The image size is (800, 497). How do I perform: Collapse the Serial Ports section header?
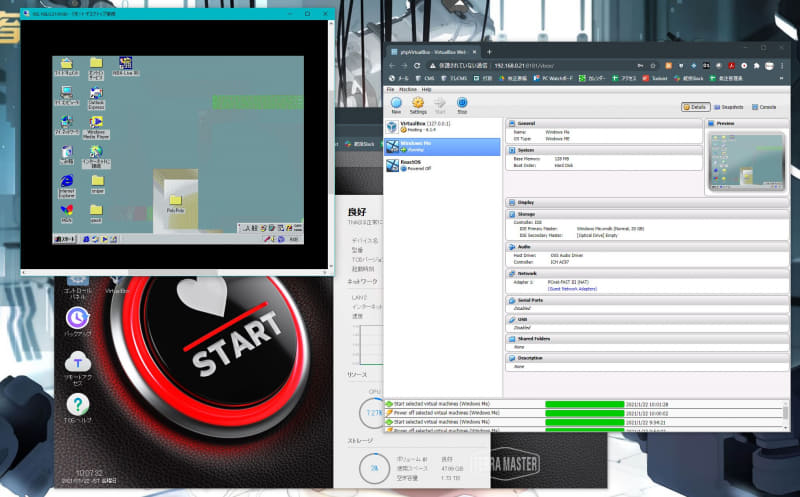point(647,301)
